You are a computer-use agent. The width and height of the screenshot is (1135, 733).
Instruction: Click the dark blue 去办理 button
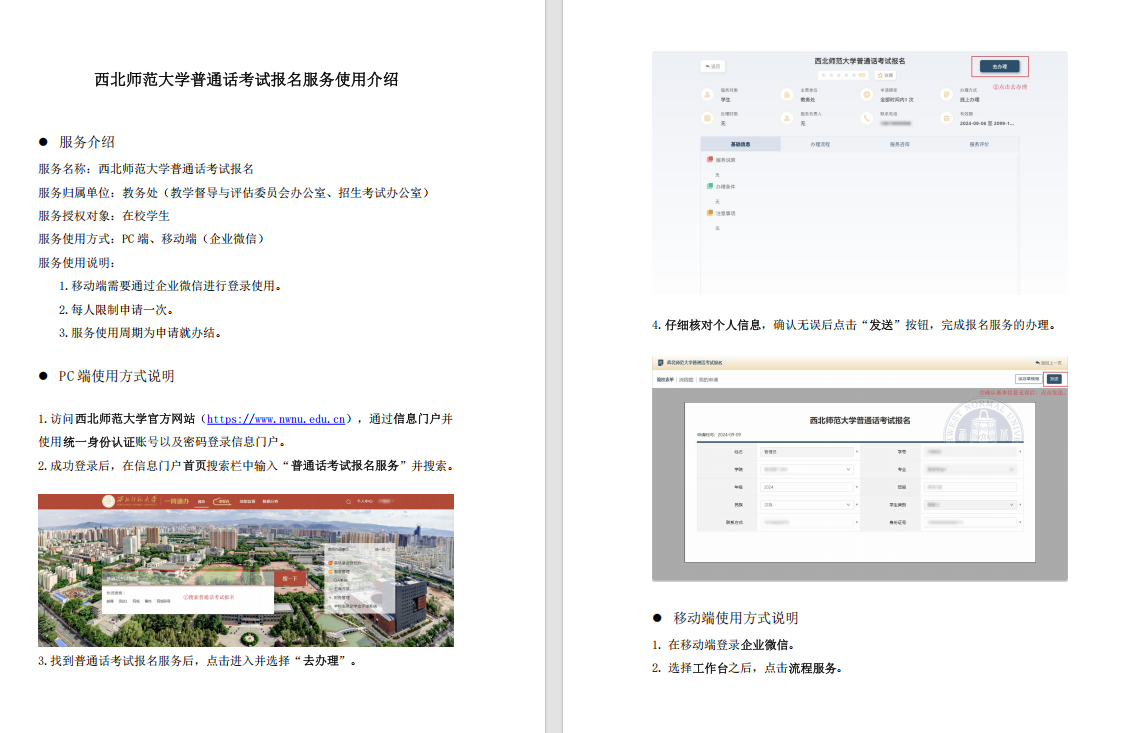point(999,66)
